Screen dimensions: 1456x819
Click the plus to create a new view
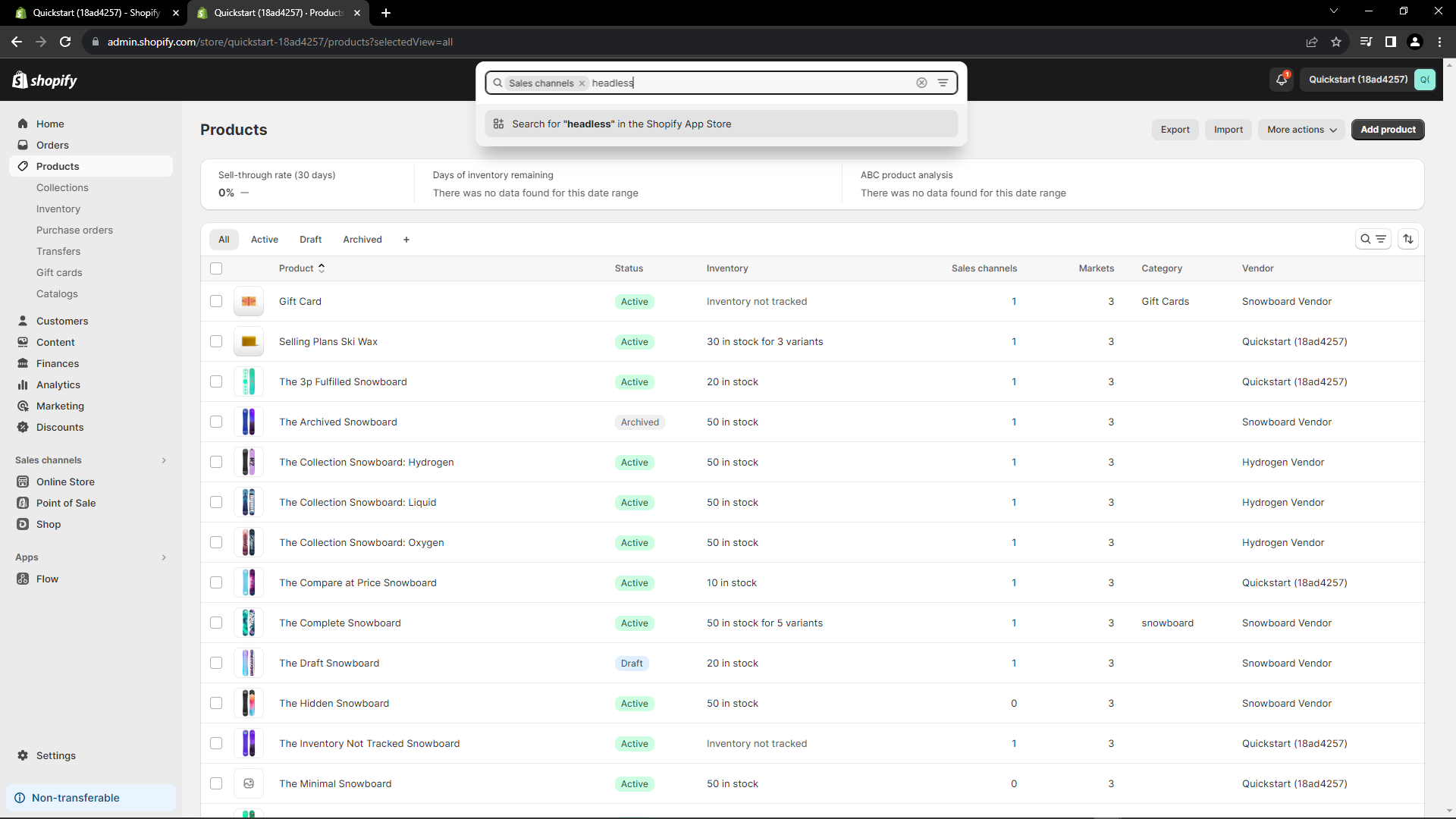pyautogui.click(x=406, y=239)
